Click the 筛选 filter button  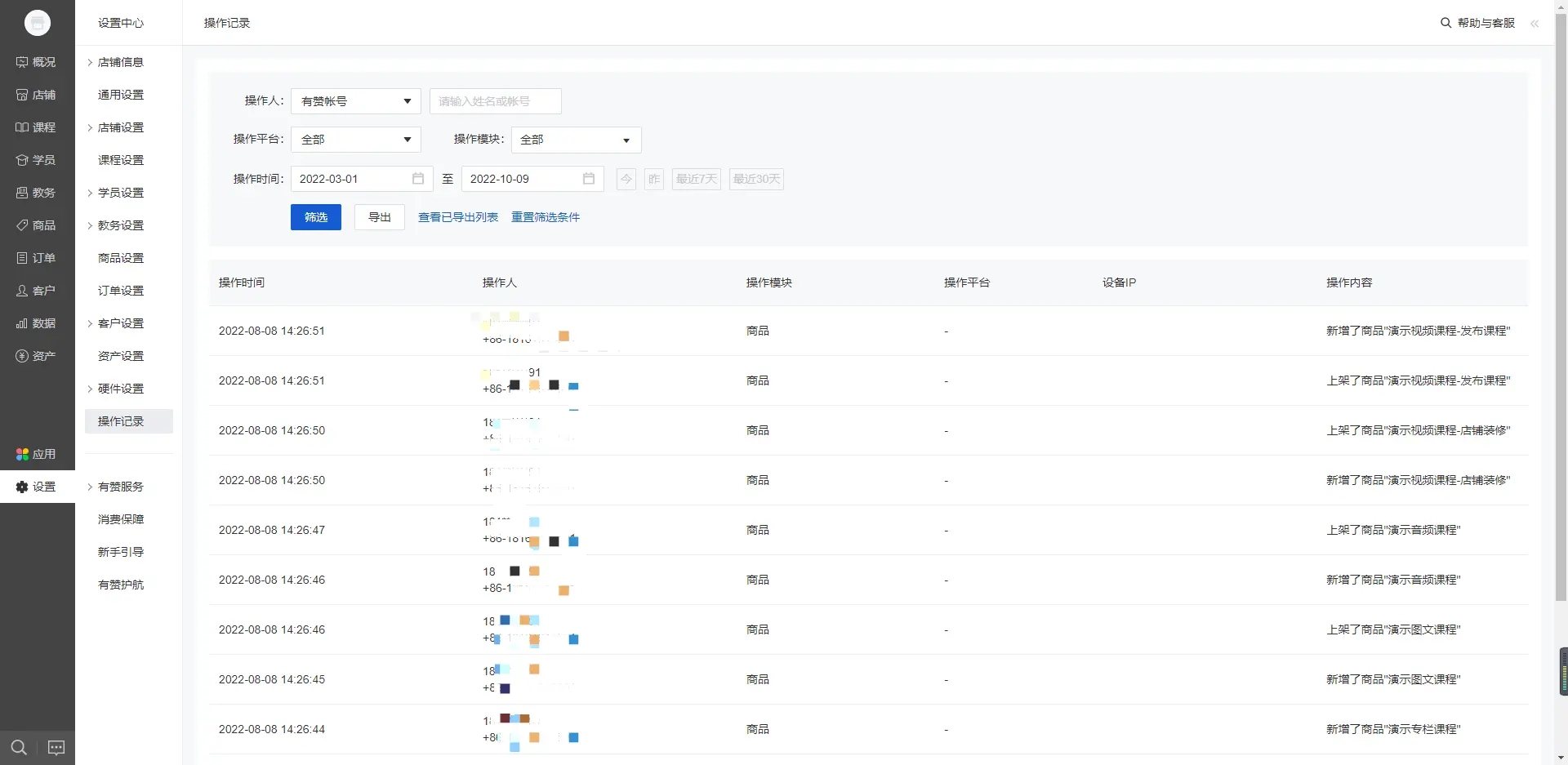(316, 217)
